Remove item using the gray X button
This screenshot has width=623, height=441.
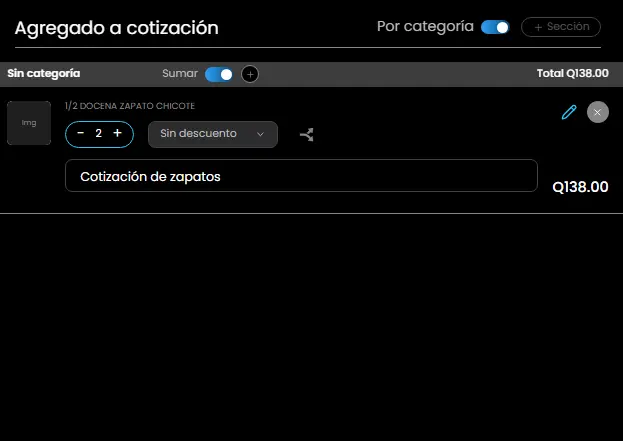(x=598, y=112)
